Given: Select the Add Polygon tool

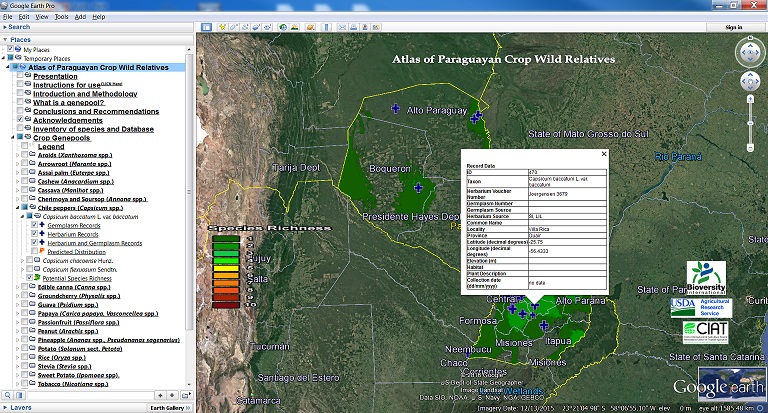Looking at the screenshot, I should point(234,27).
